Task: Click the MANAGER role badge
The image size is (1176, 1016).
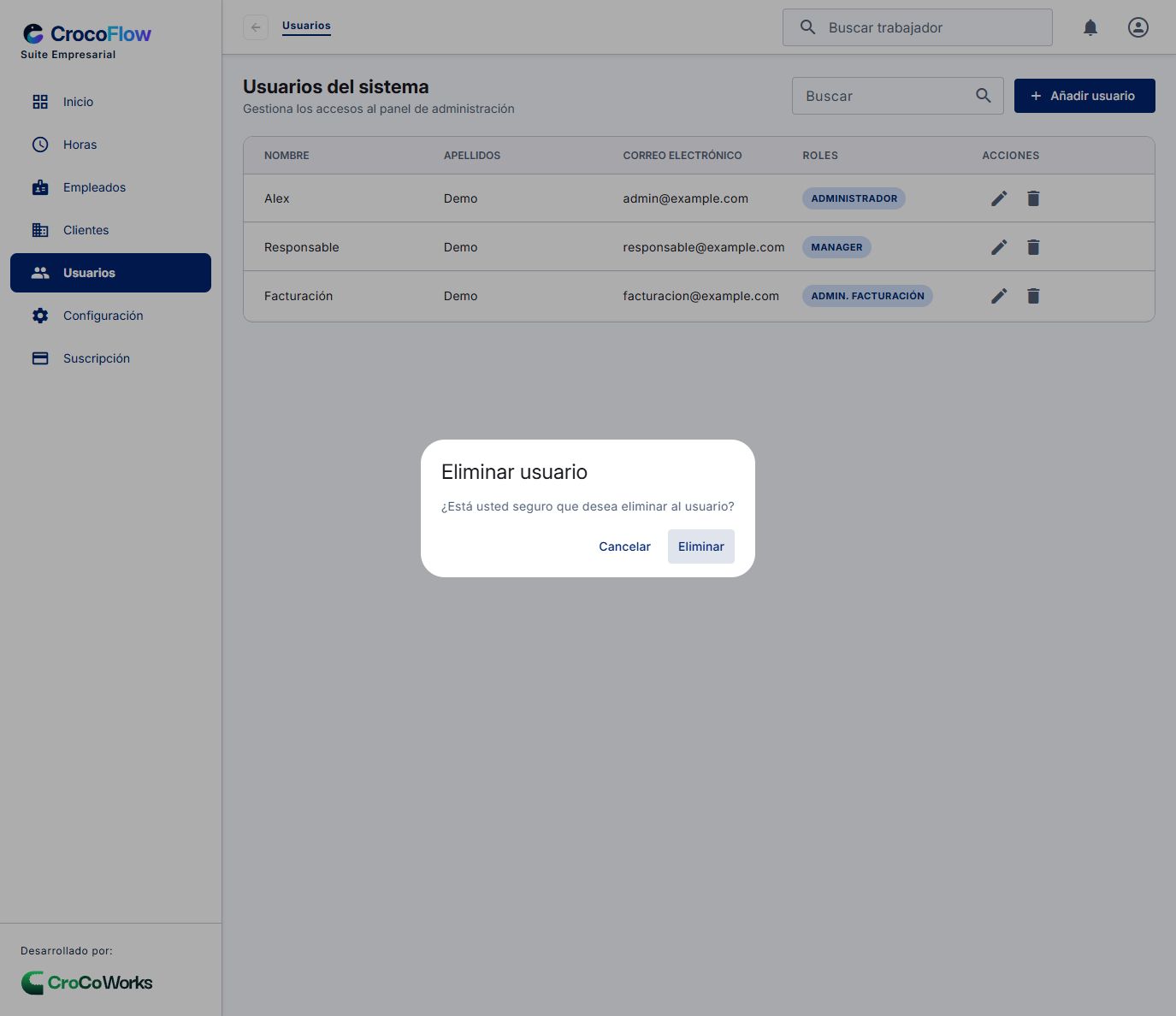Action: pyautogui.click(x=836, y=247)
